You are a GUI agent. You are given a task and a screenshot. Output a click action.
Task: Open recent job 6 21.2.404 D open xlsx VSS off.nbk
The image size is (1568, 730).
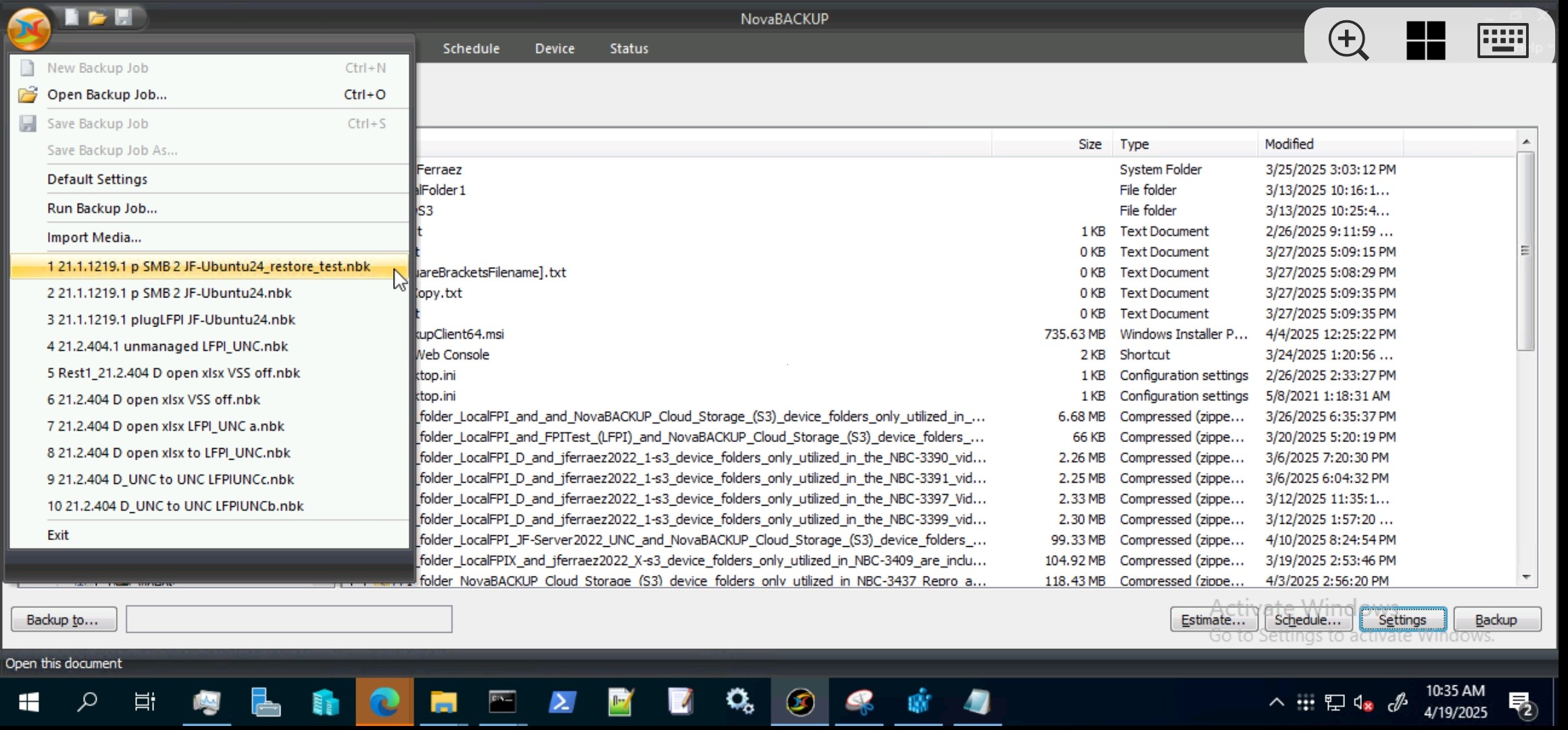tap(210, 399)
